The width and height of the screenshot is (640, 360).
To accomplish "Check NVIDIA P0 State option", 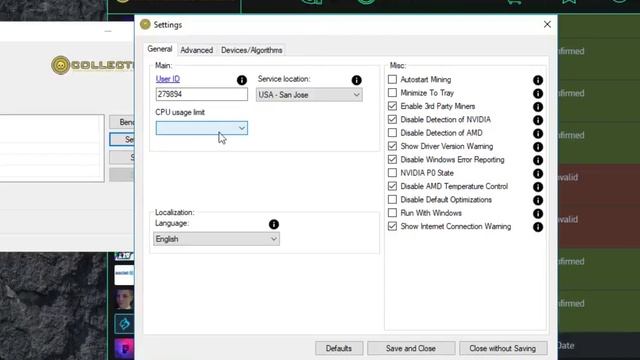I will click(x=392, y=173).
